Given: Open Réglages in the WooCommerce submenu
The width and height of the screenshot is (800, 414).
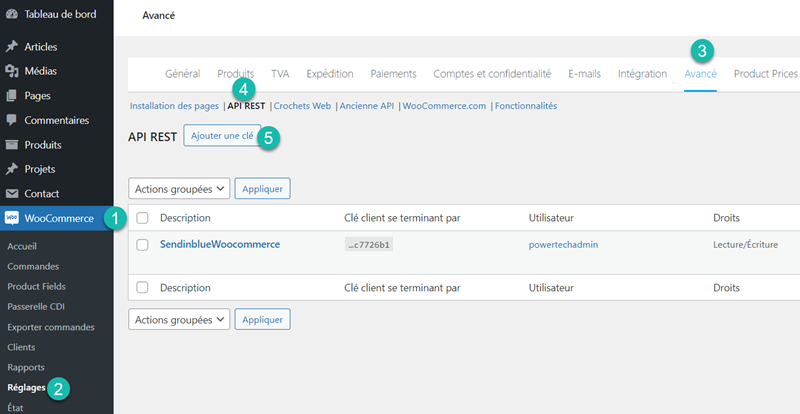Looking at the screenshot, I should point(27,387).
